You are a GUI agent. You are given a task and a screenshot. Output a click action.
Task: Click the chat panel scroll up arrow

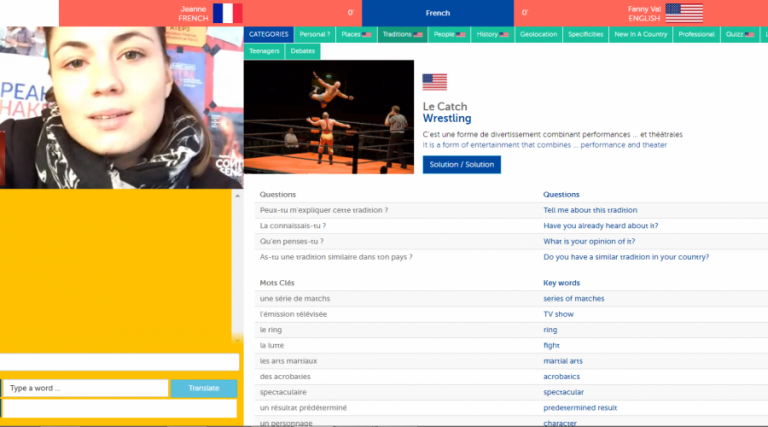coord(238,196)
